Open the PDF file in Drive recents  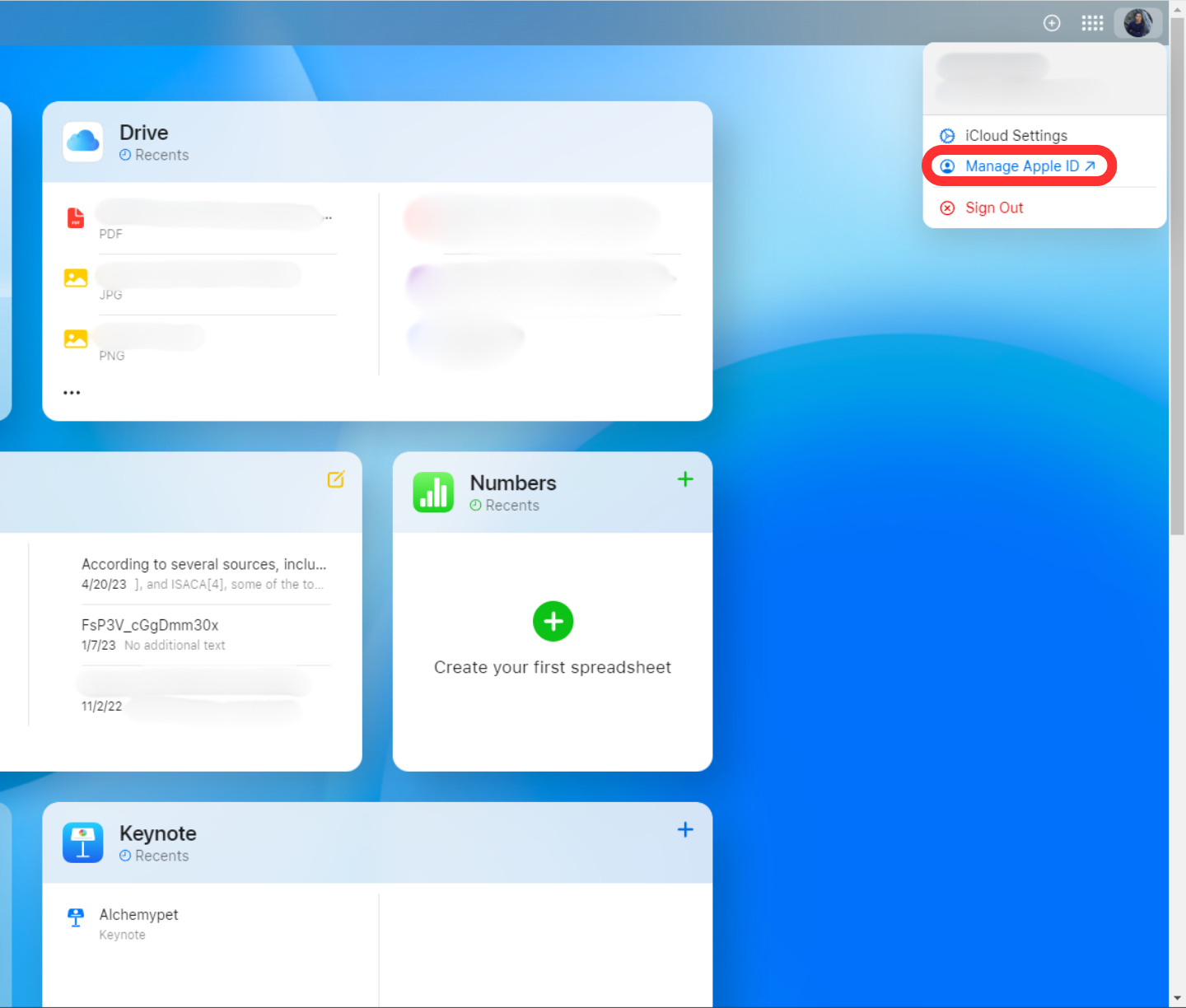pyautogui.click(x=201, y=223)
